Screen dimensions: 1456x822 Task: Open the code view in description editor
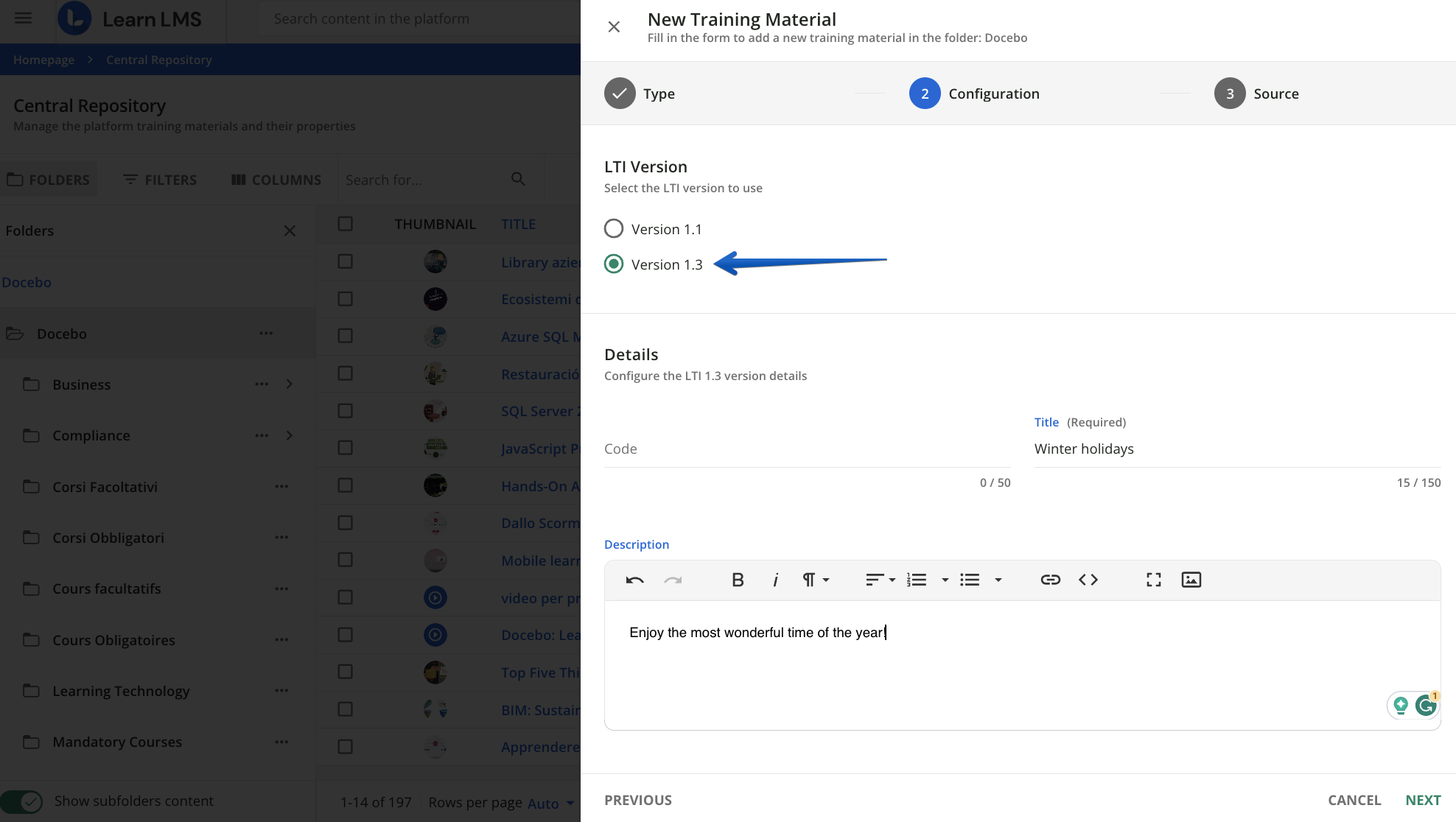pyautogui.click(x=1088, y=580)
